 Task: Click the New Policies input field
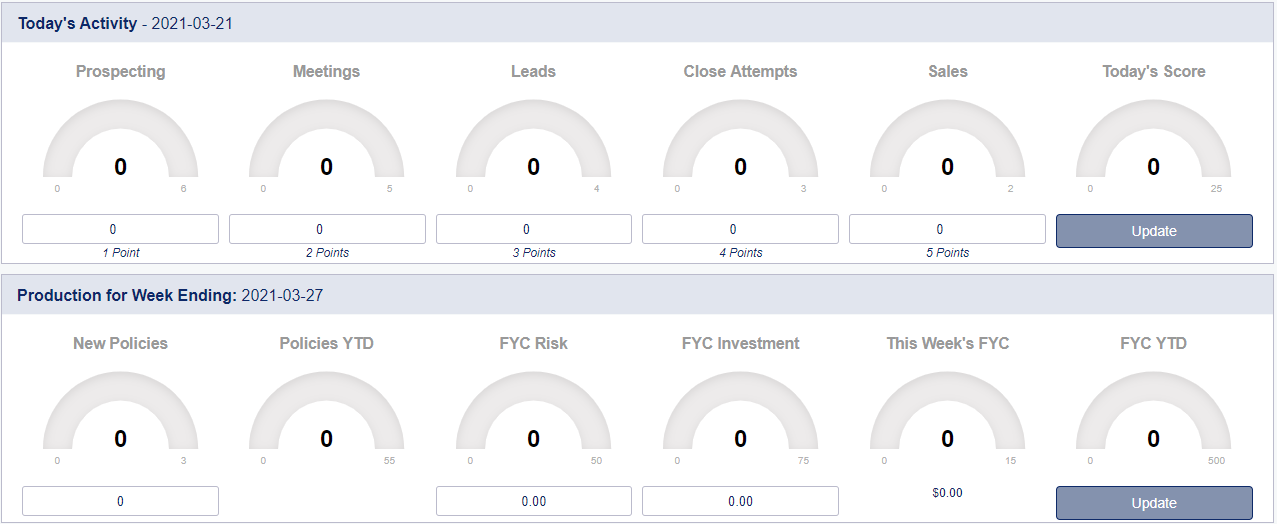point(120,501)
